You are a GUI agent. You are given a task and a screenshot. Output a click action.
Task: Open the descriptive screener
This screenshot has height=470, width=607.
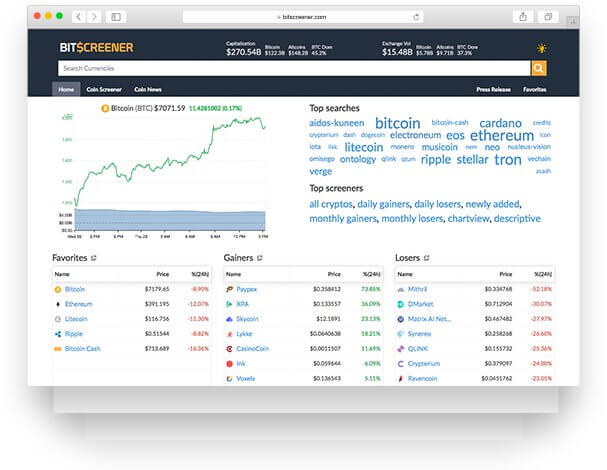(517, 219)
